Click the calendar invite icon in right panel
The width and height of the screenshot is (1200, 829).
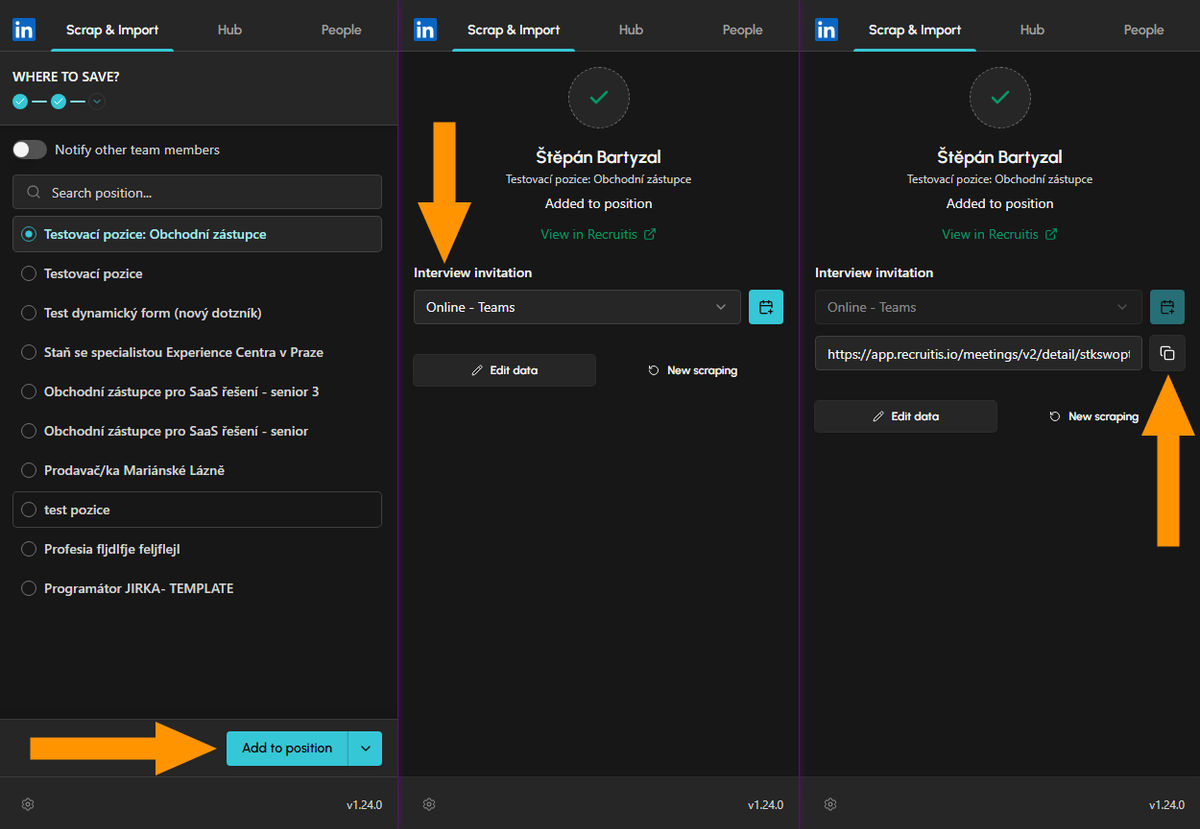click(1167, 307)
